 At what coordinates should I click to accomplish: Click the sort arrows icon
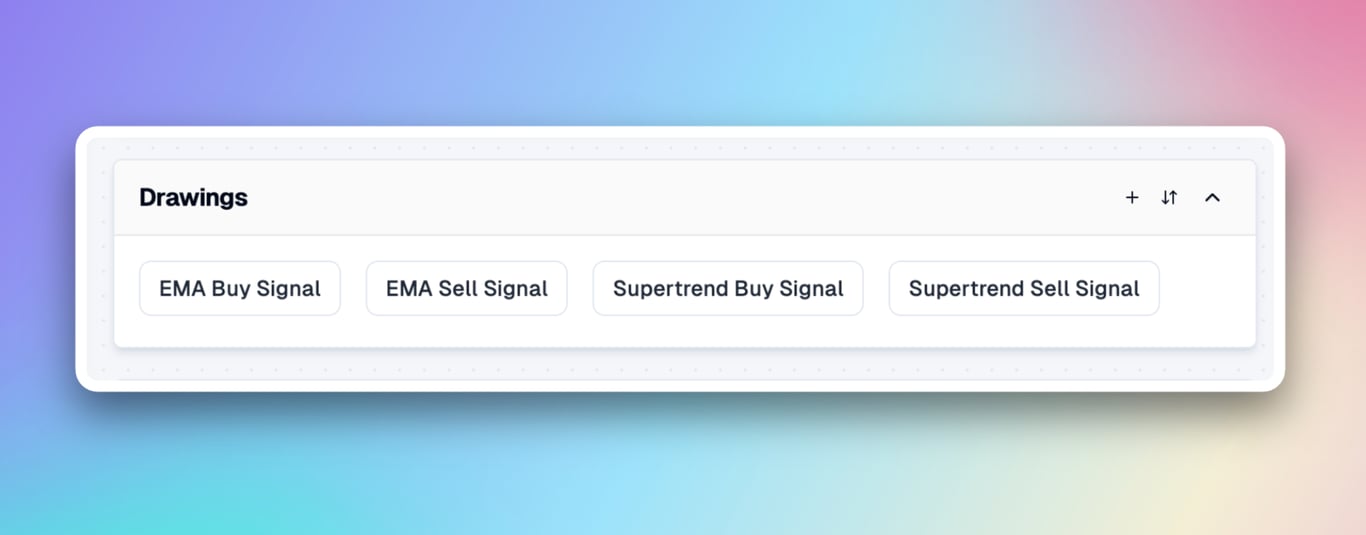point(1169,198)
